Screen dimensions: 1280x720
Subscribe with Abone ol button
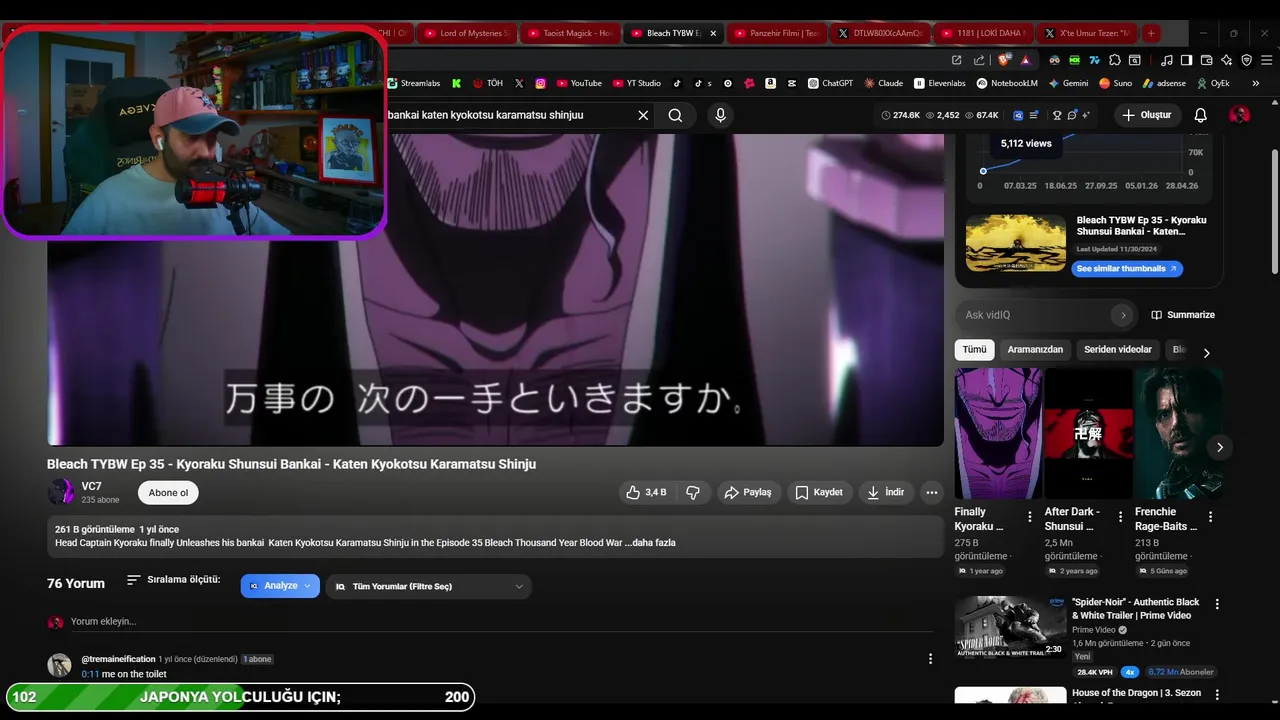tap(168, 492)
